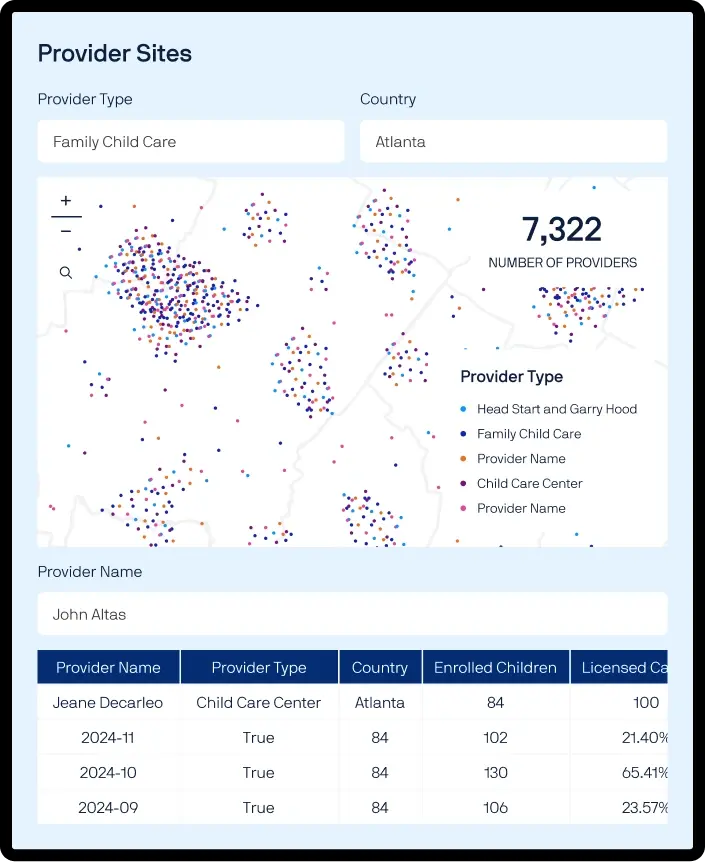The height and width of the screenshot is (862, 705).
Task: Select the Jeane Decarleo table row
Action: pos(352,702)
